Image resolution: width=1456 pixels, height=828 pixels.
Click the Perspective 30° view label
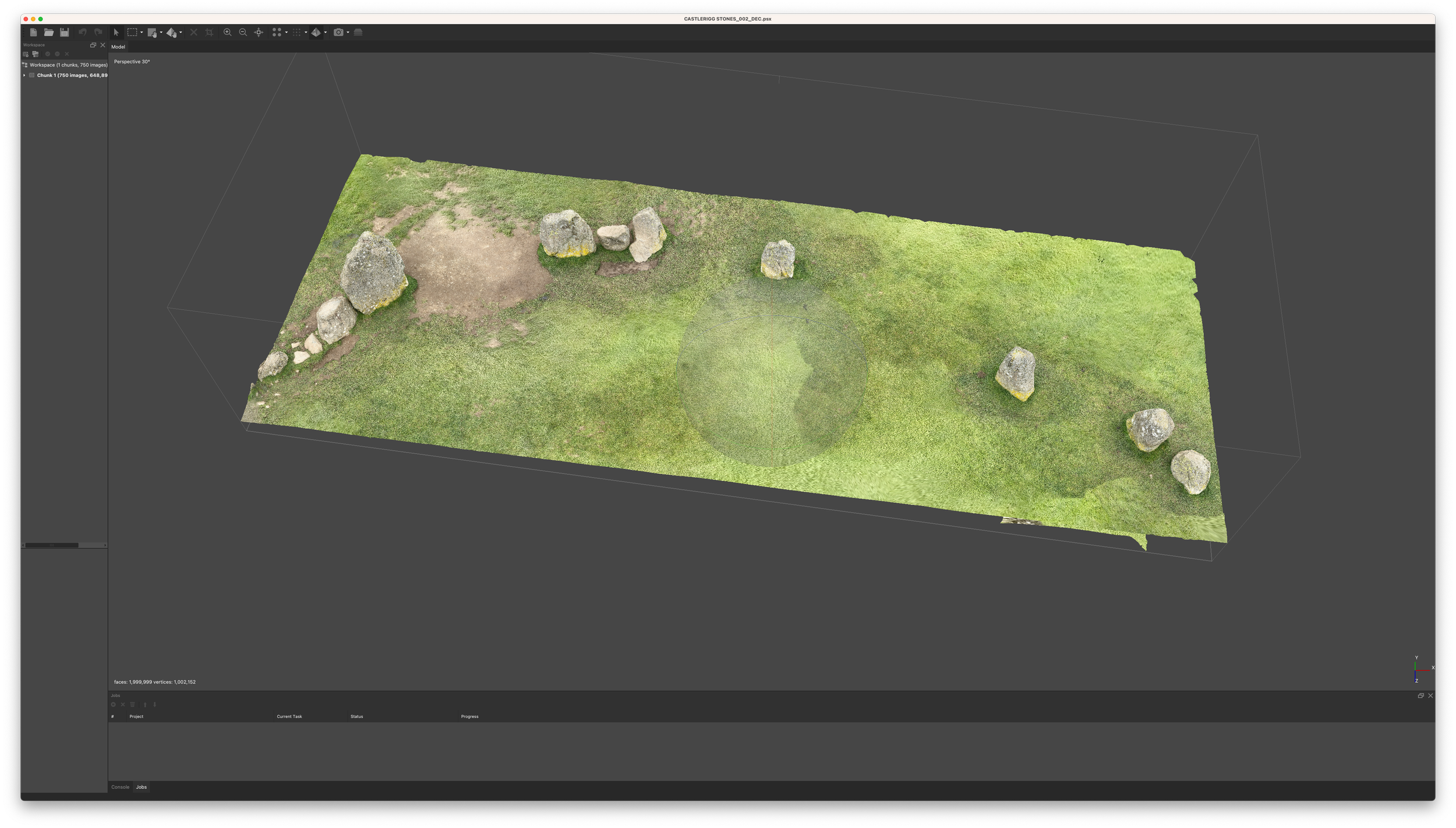click(132, 62)
